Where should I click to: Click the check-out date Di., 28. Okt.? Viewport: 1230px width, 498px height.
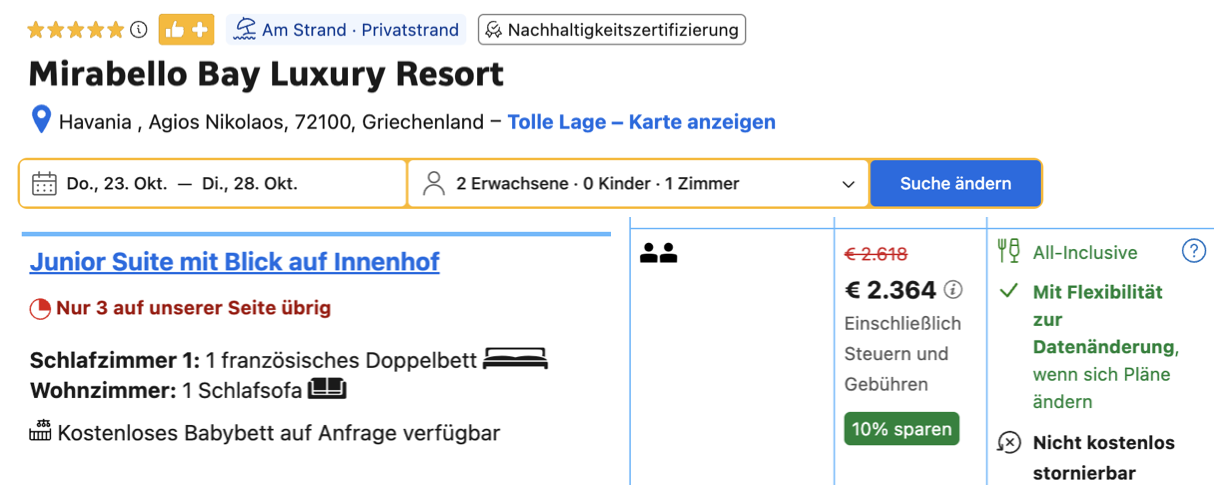click(x=250, y=184)
